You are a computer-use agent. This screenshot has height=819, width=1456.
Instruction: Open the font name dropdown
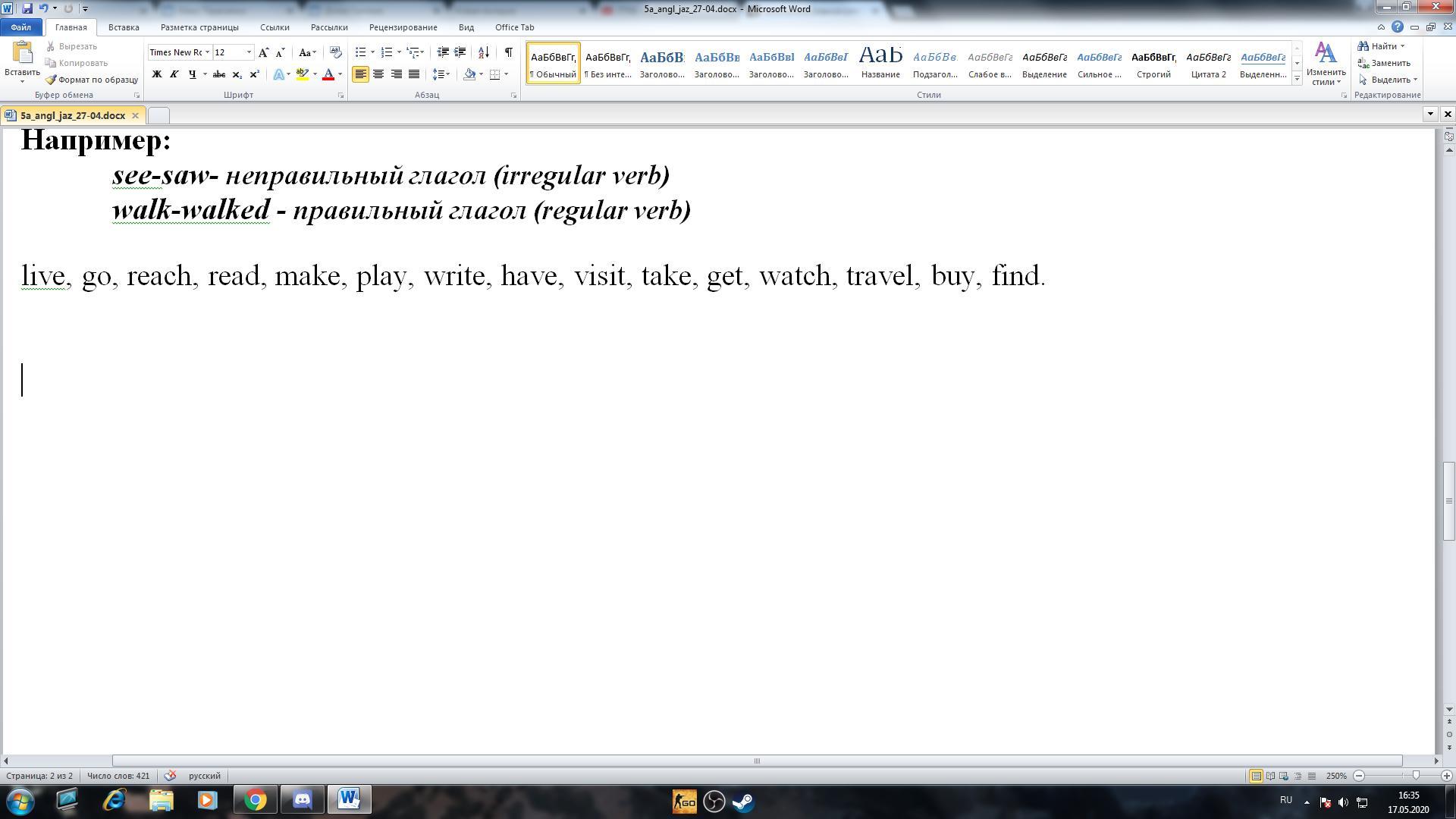(207, 52)
